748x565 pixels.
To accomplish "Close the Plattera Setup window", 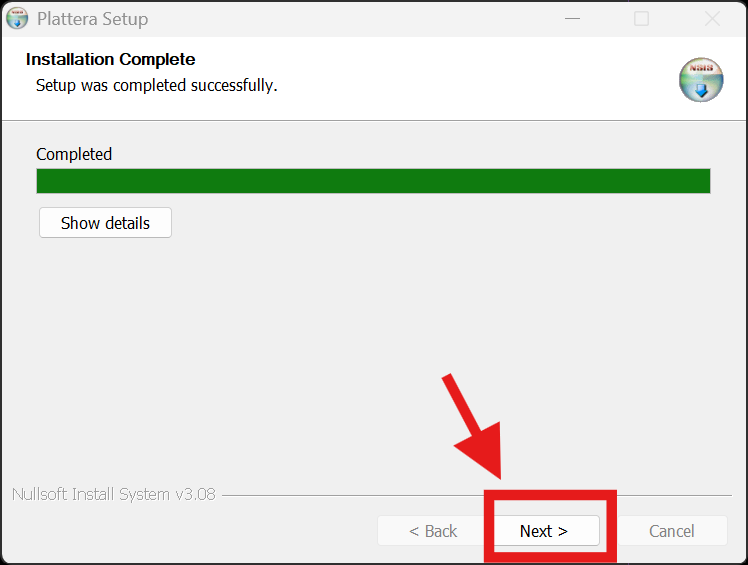I will click(712, 19).
